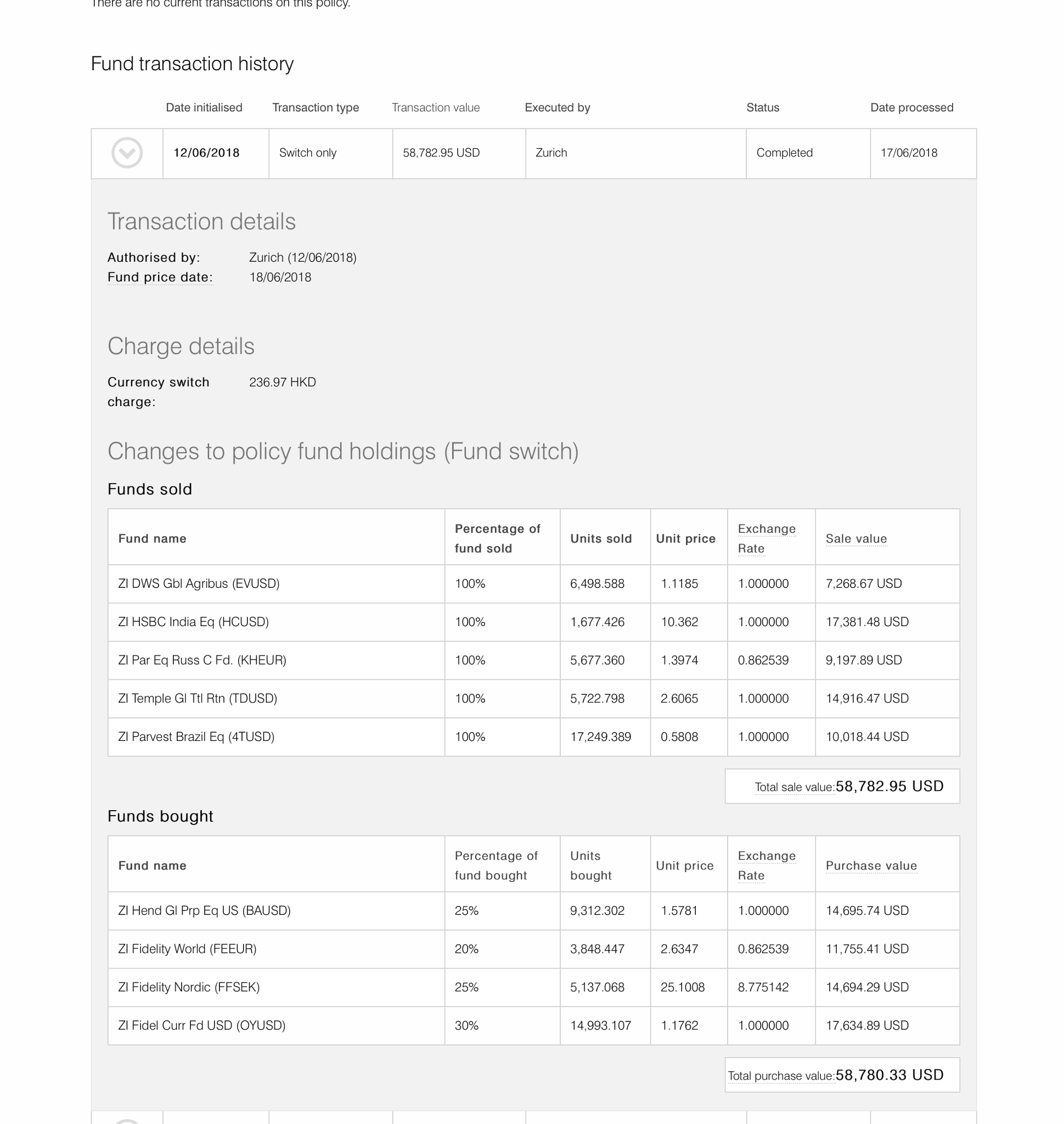Select ZI Temple Gl Ttl Rtn (TDUSD)
Viewport: 1064px width, 1124px height.
198,699
